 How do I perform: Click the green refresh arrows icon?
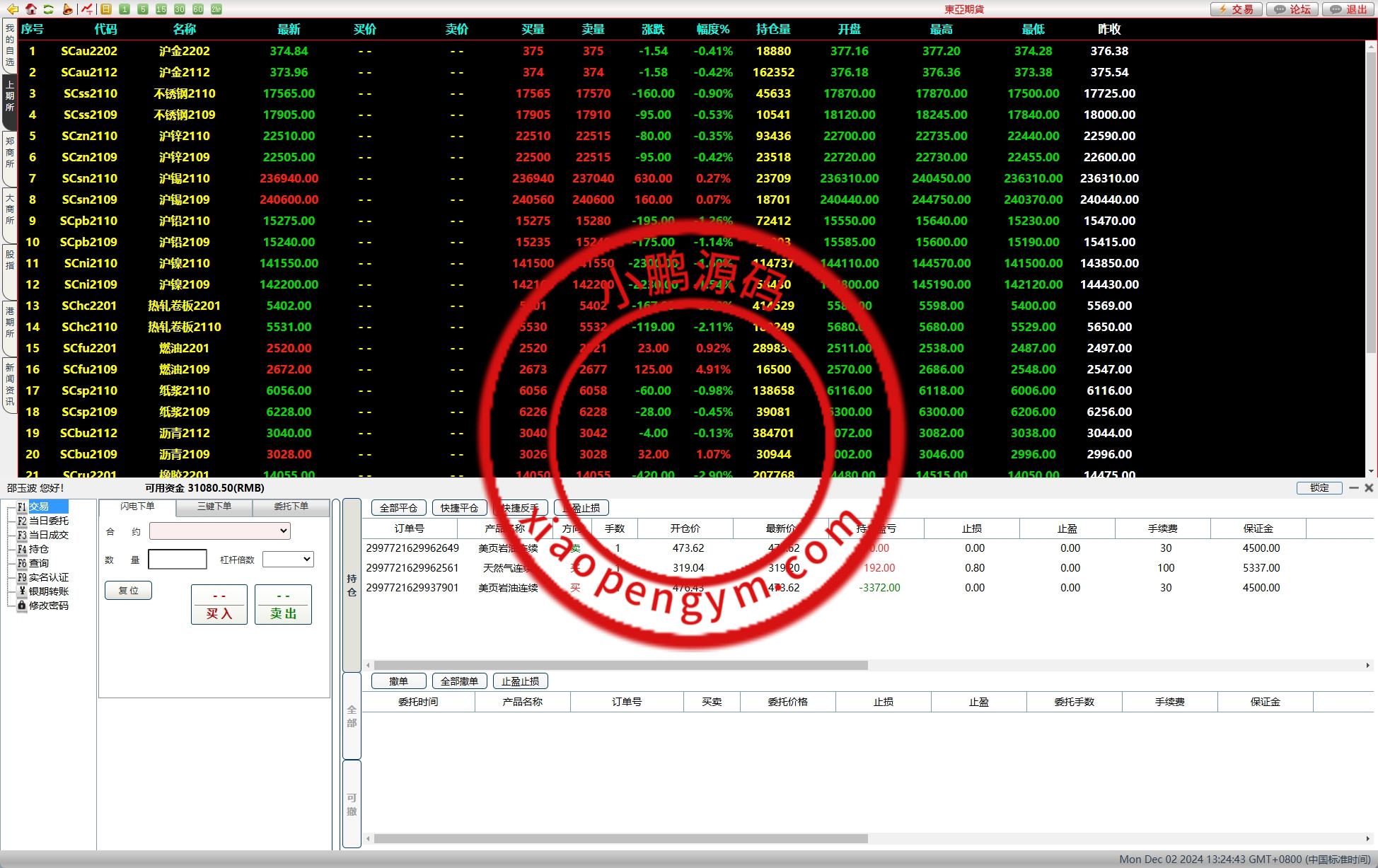point(48,9)
